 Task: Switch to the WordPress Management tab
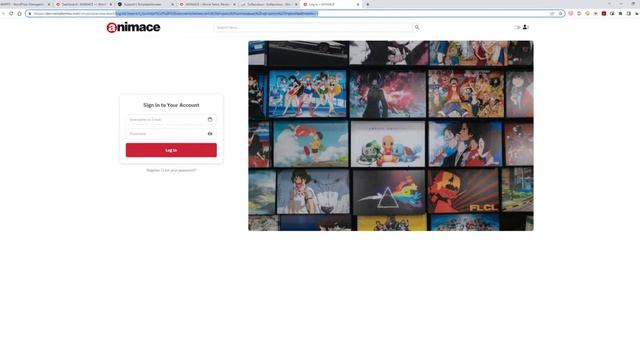[x=25, y=4]
